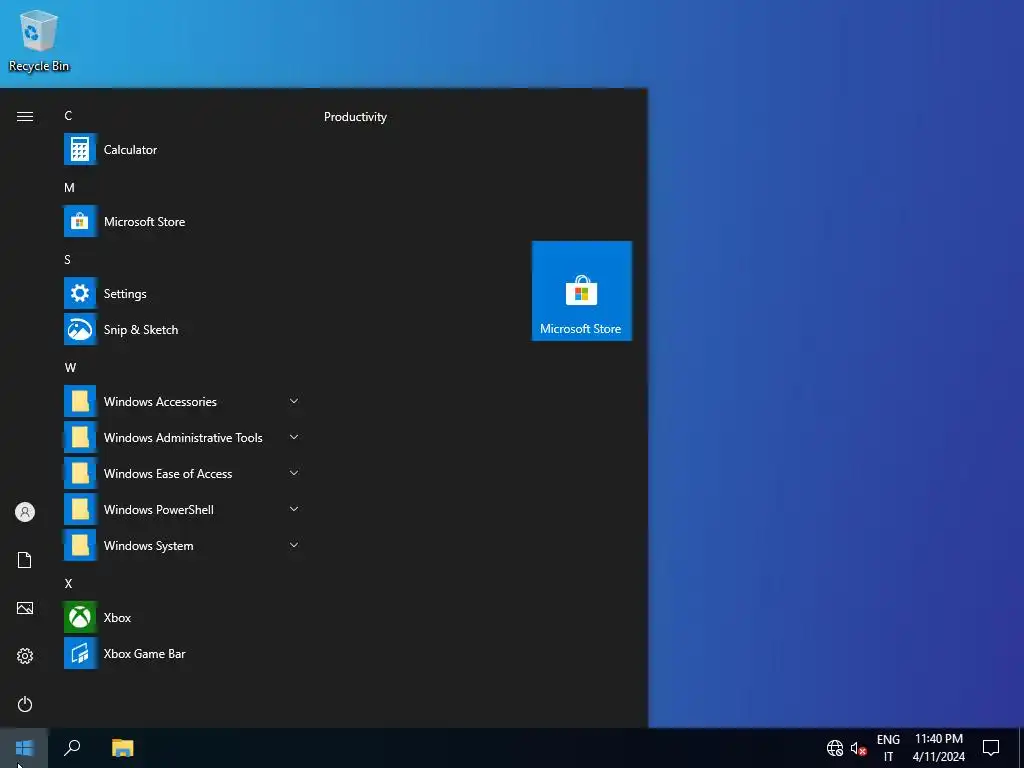
Task: Click the letter C group header
Action: click(x=68, y=116)
